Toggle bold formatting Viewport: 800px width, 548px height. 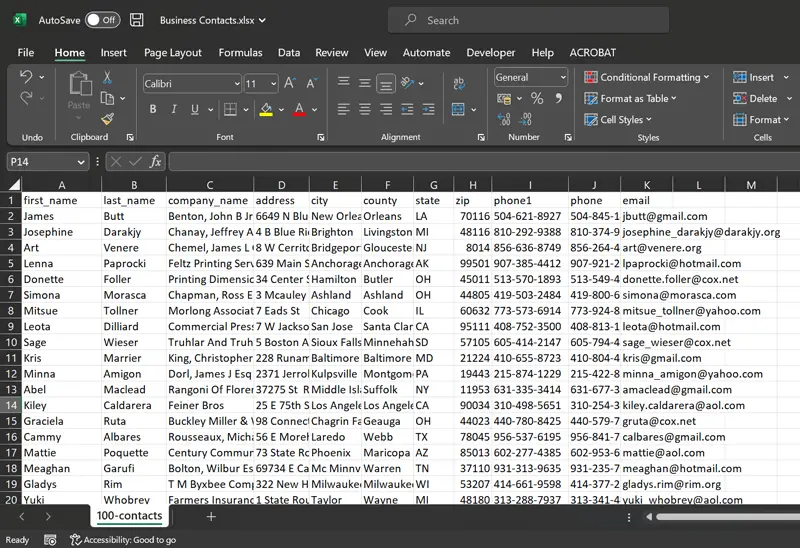coord(152,109)
